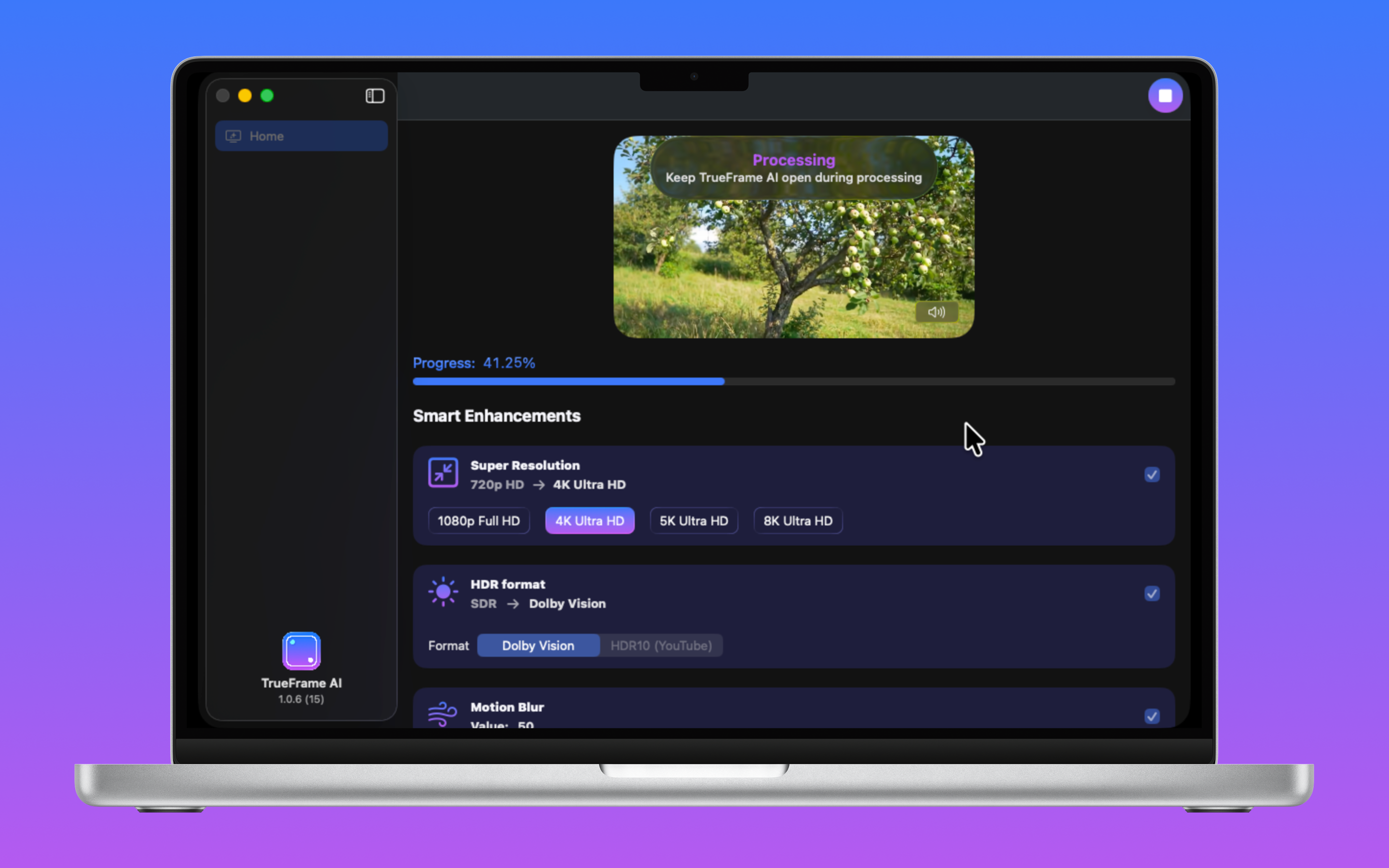Image resolution: width=1389 pixels, height=868 pixels.
Task: Click the Motion Blur title text
Action: point(507,706)
